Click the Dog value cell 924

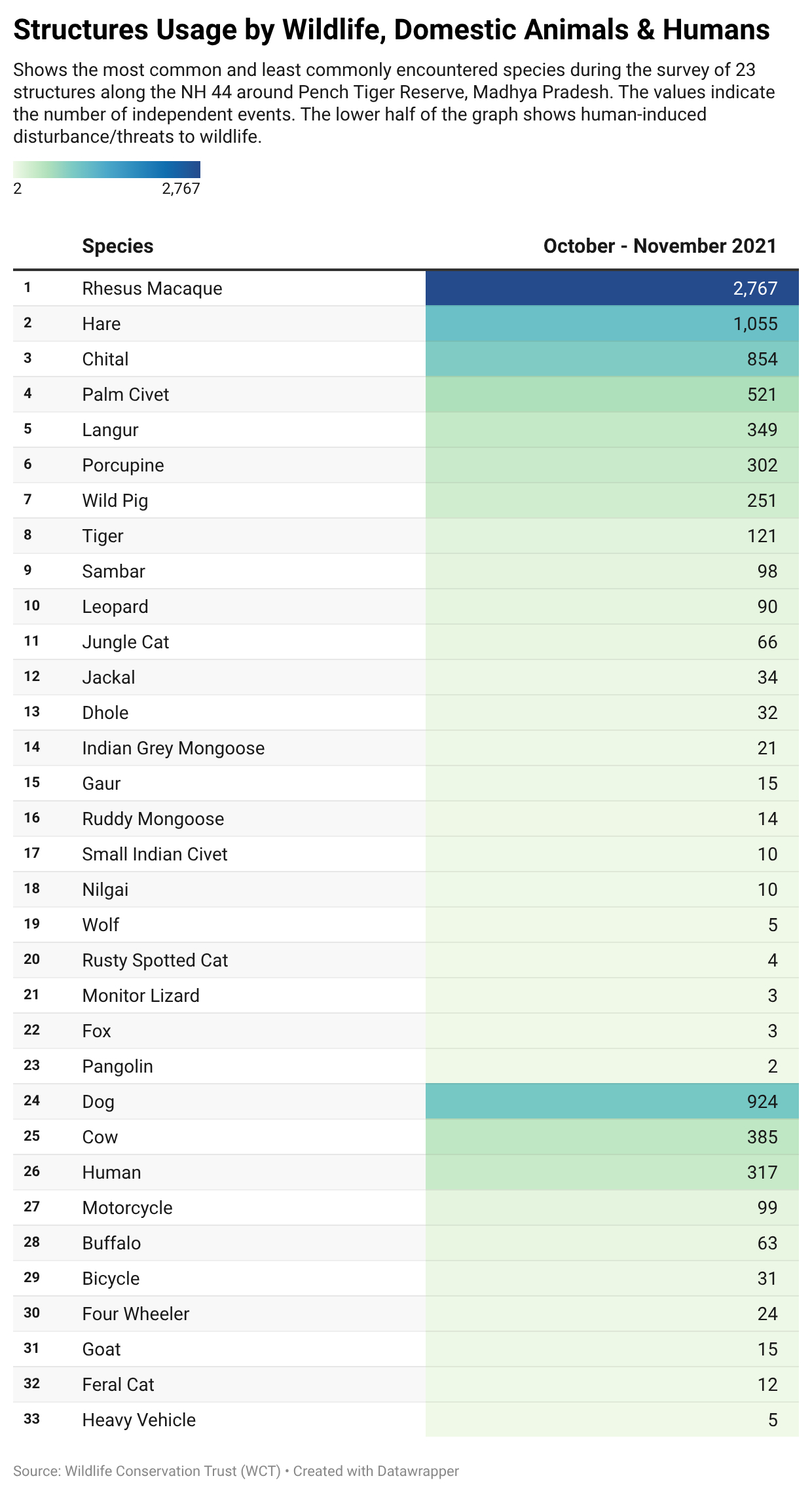coord(762,1102)
